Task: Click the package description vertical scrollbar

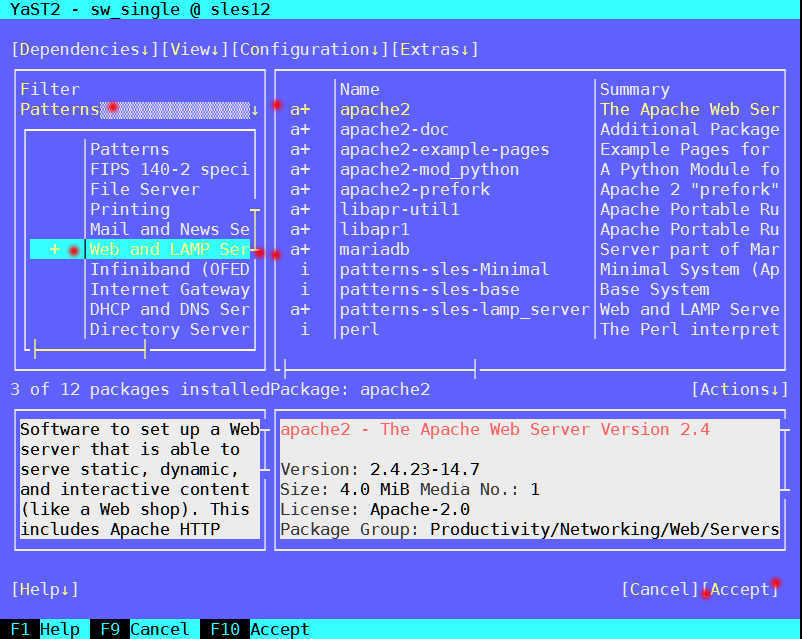Action: [785, 460]
